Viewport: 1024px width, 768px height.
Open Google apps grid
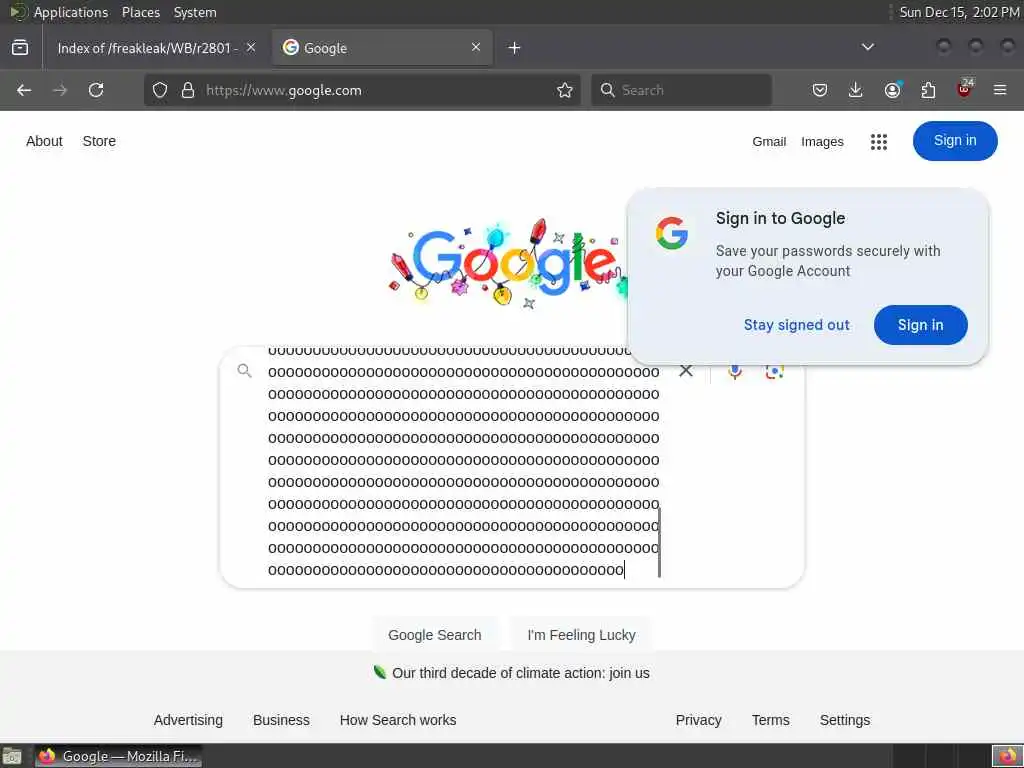[x=879, y=142]
